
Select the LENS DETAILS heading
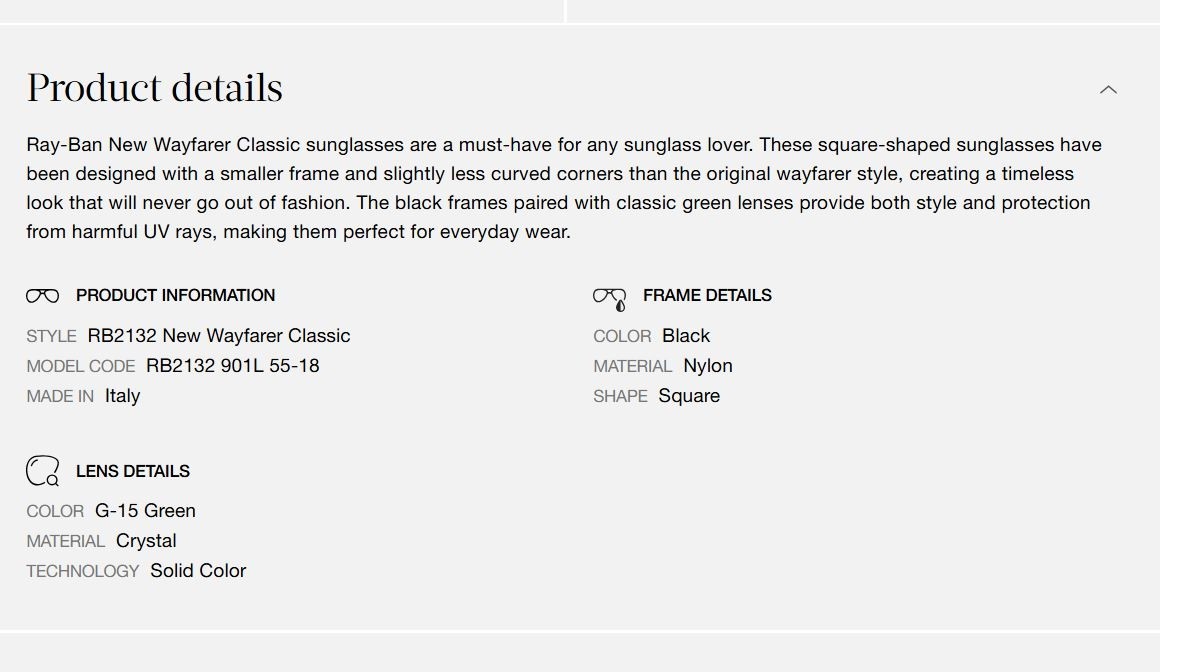tap(132, 471)
